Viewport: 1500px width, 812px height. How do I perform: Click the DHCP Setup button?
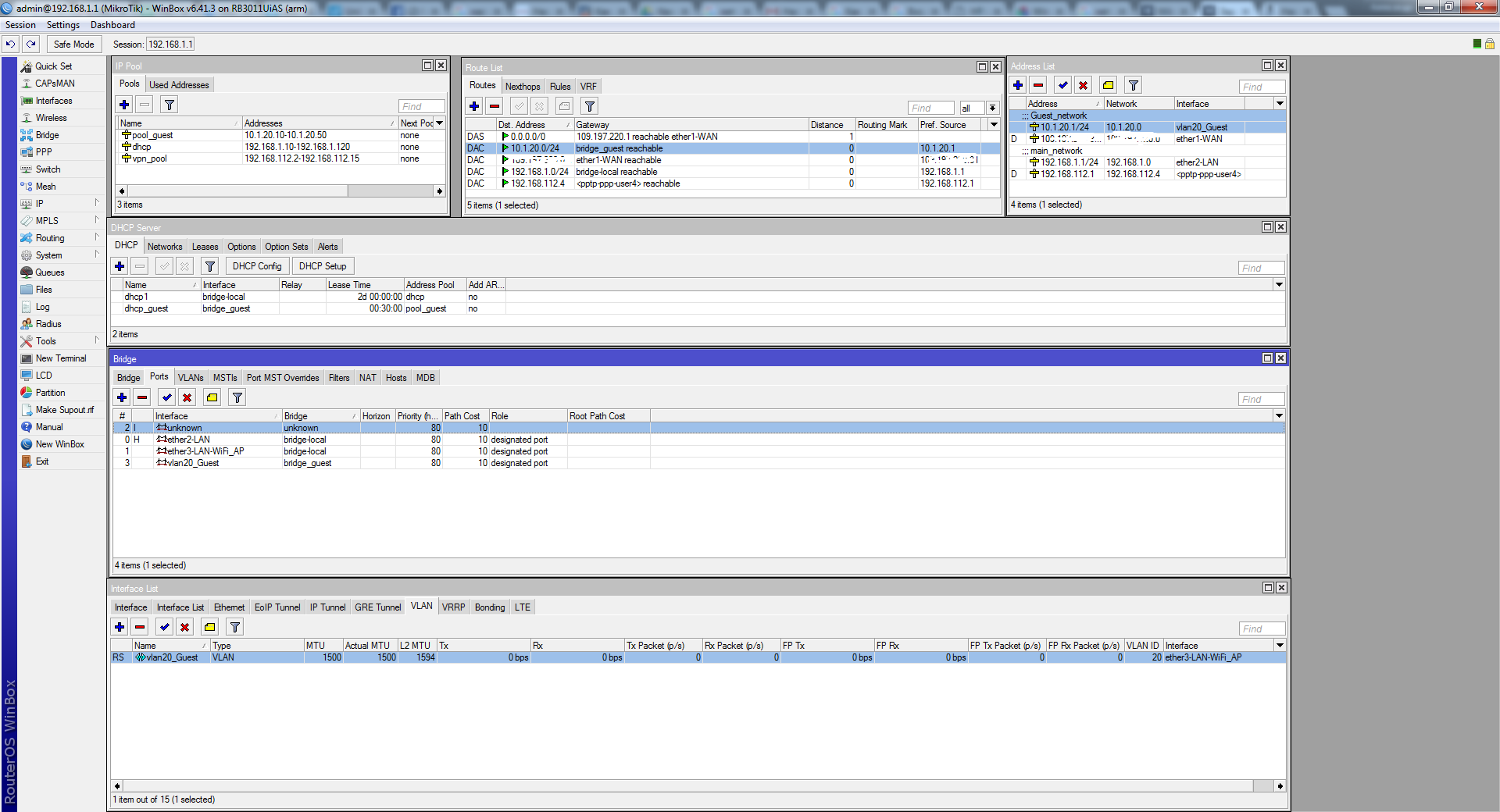tap(323, 266)
